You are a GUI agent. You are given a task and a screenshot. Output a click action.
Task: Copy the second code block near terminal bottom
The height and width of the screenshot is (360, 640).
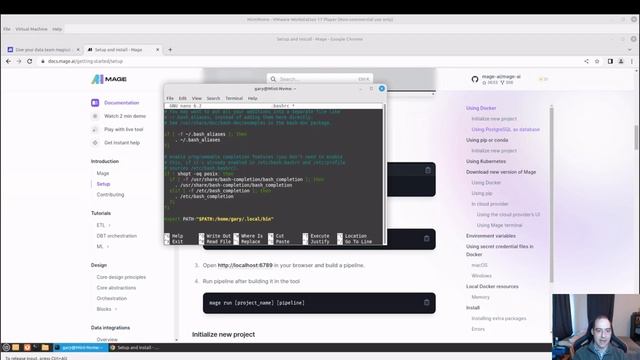[427, 238]
